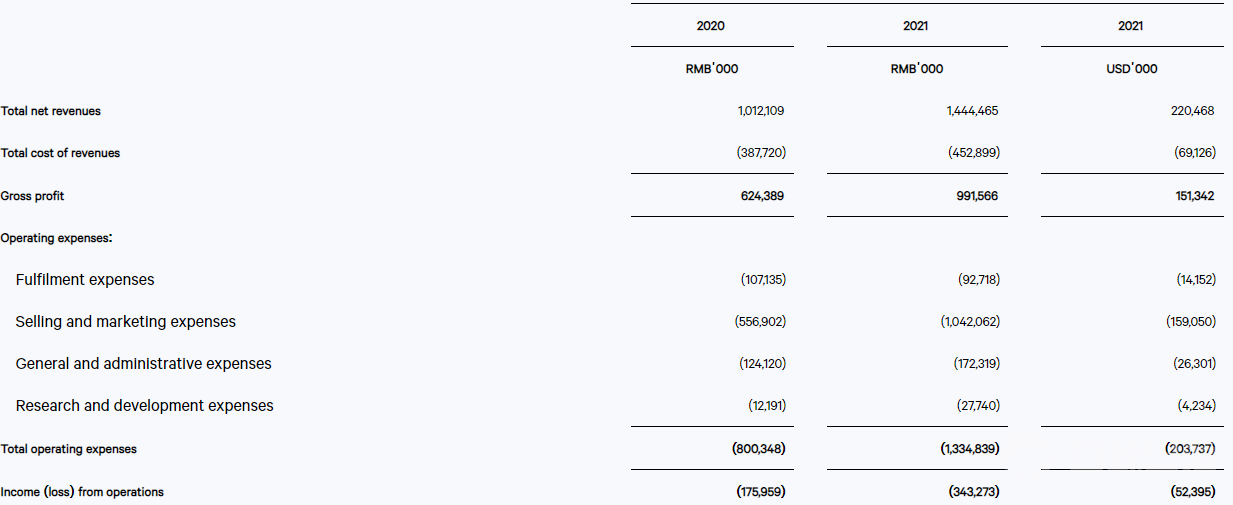Click the 2020 column header
Image resolution: width=1233 pixels, height=505 pixels.
click(711, 26)
